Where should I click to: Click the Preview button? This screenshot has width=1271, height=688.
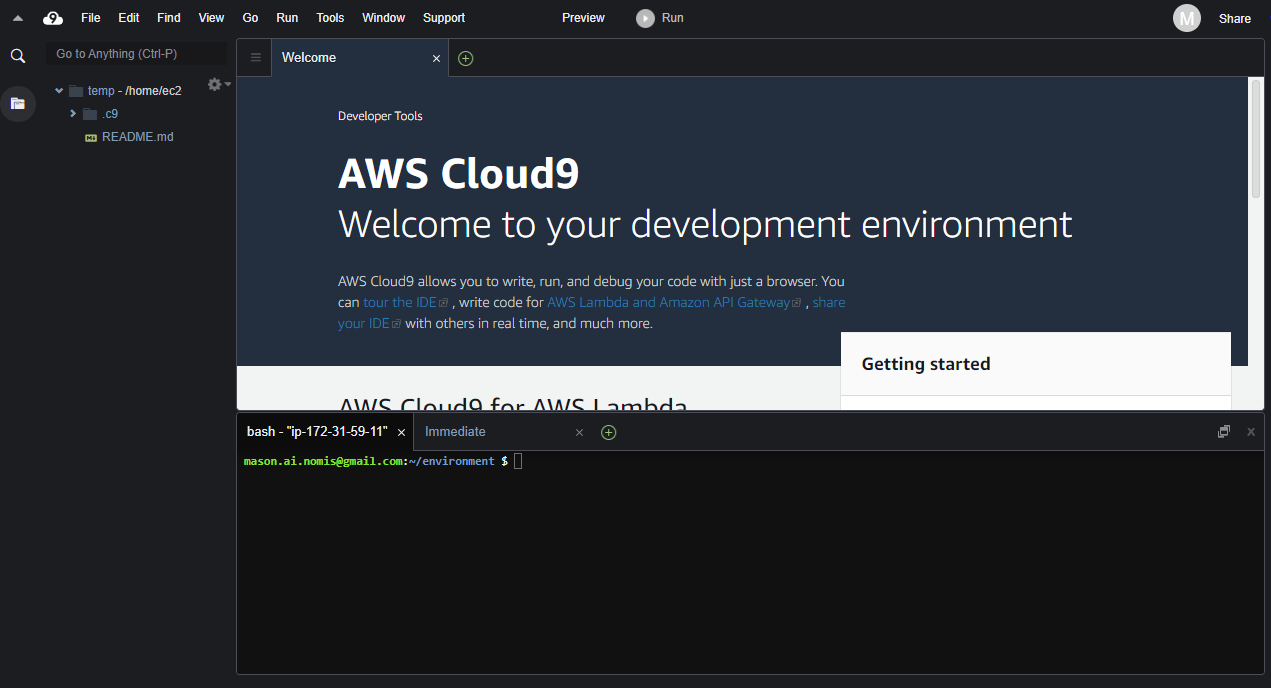click(583, 18)
